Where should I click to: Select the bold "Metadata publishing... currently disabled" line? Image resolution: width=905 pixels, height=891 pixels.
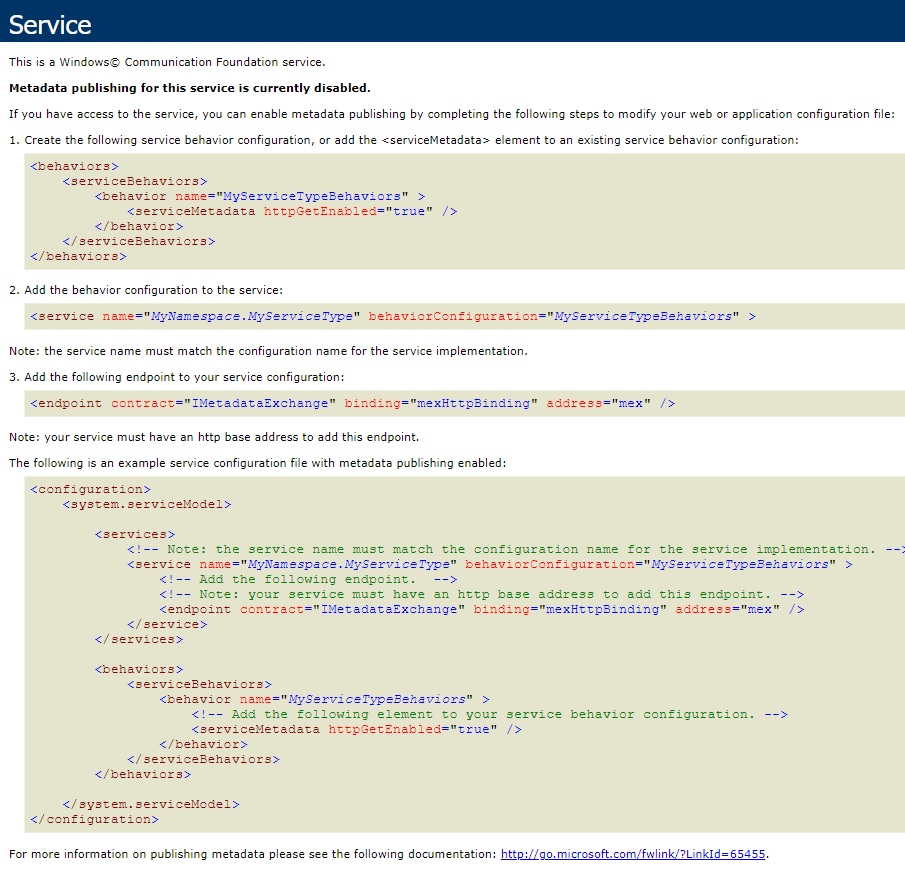point(189,88)
